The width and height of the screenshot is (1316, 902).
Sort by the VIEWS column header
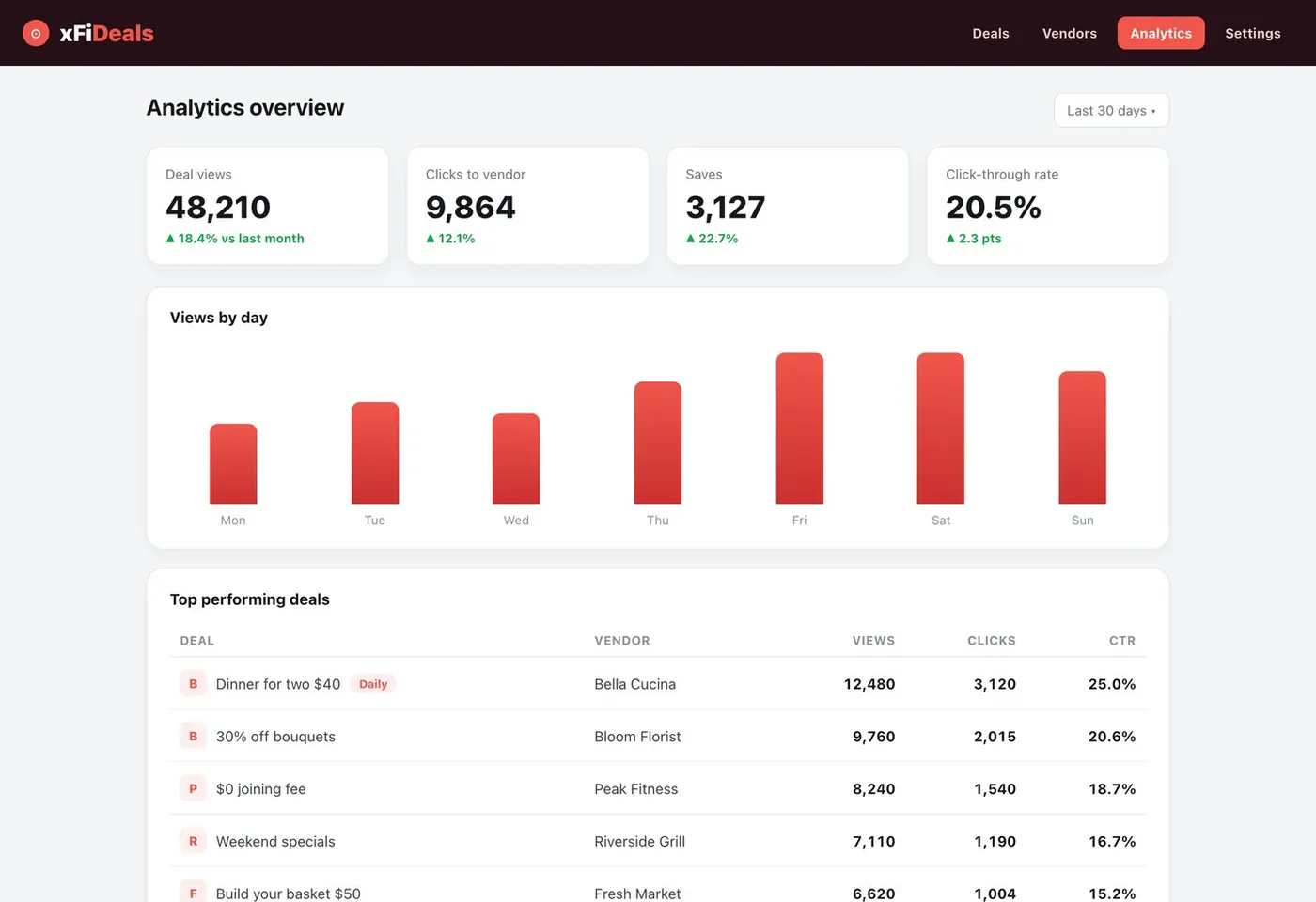[x=873, y=641]
